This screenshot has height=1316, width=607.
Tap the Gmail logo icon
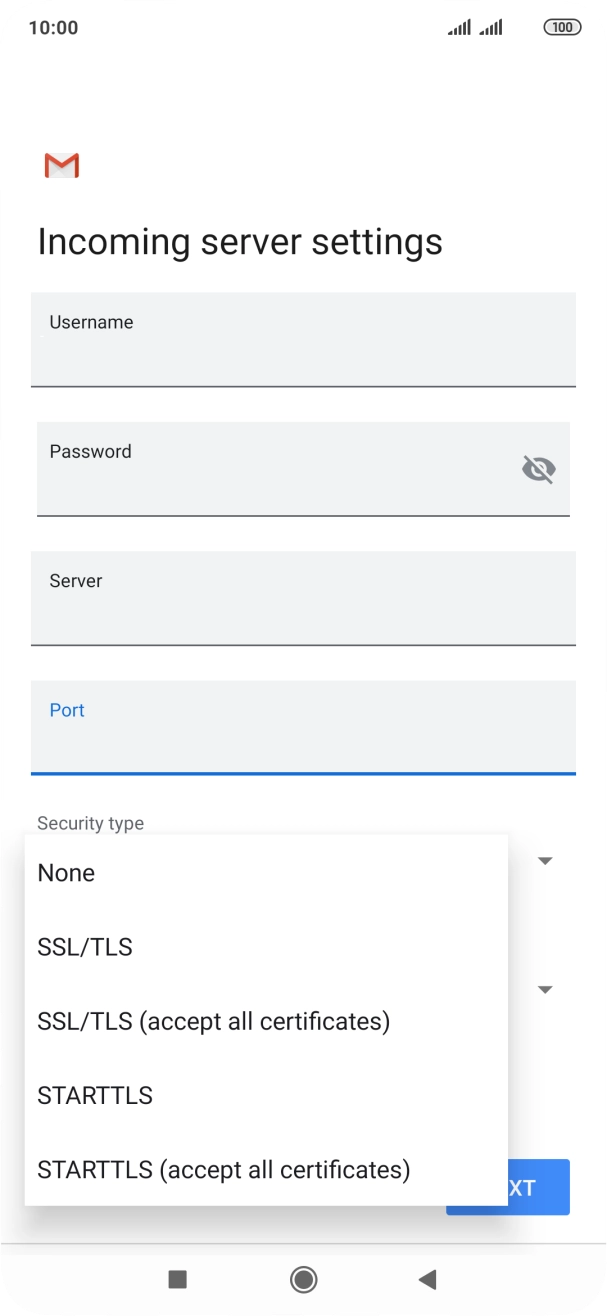click(62, 166)
